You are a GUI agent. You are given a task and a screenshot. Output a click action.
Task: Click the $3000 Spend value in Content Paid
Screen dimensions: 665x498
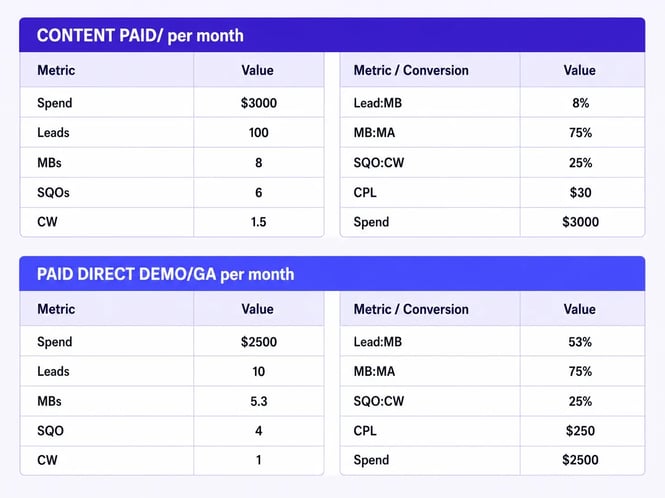(259, 103)
